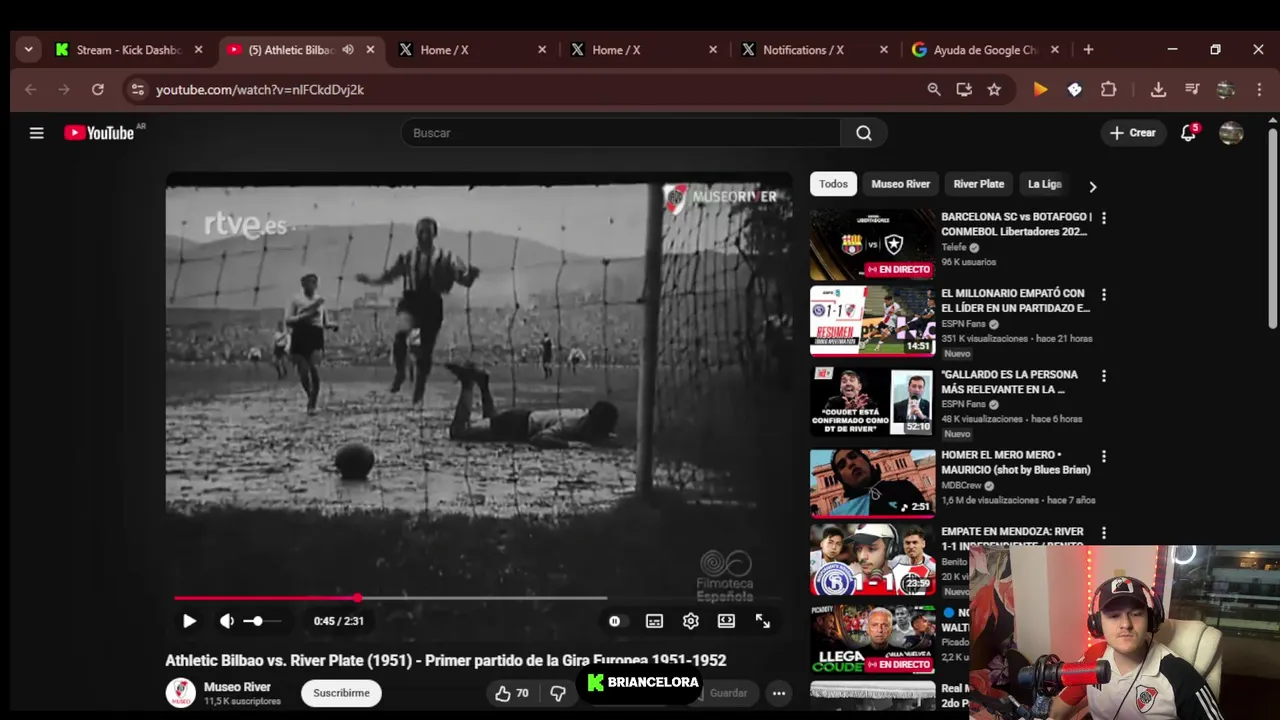This screenshot has width=1280, height=720.
Task: Switch to the Stream - Kick Dashboard tab
Action: tap(130, 50)
